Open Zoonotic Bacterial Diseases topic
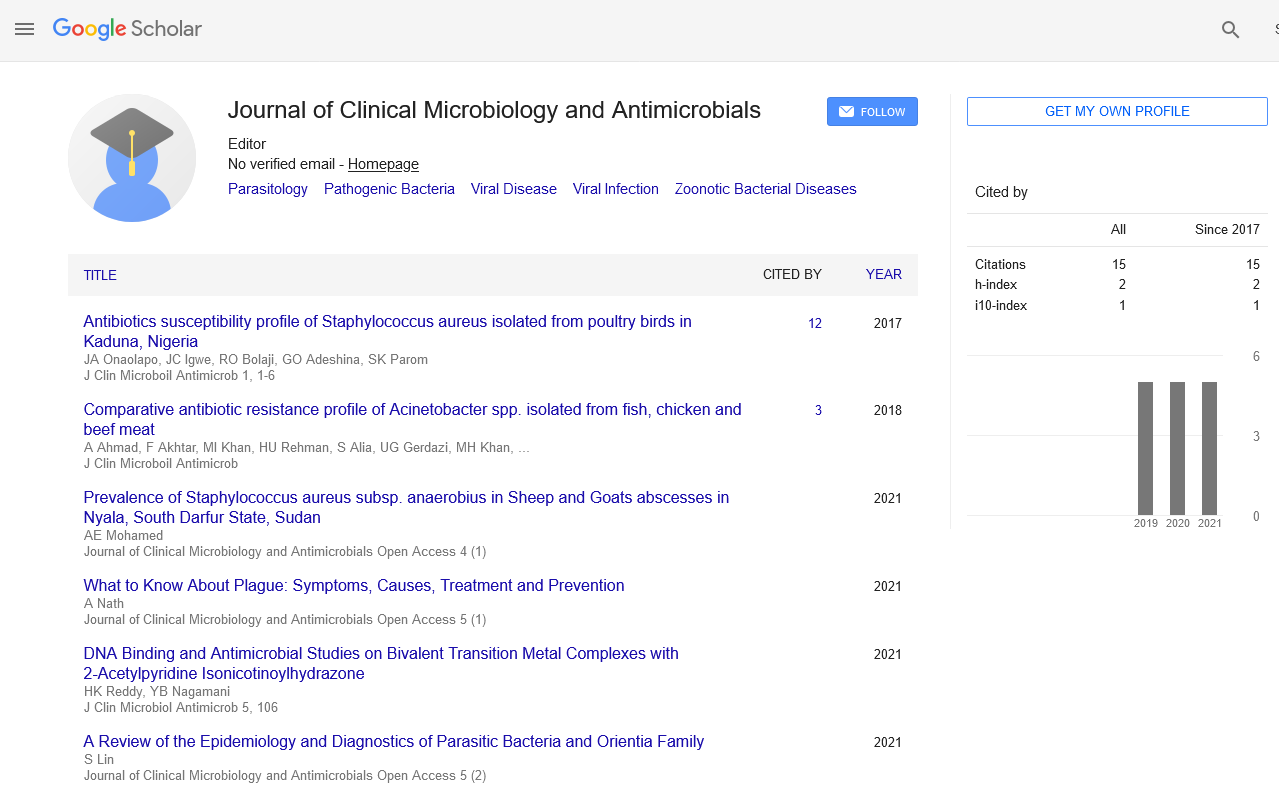The height and width of the screenshot is (793, 1279). [765, 189]
